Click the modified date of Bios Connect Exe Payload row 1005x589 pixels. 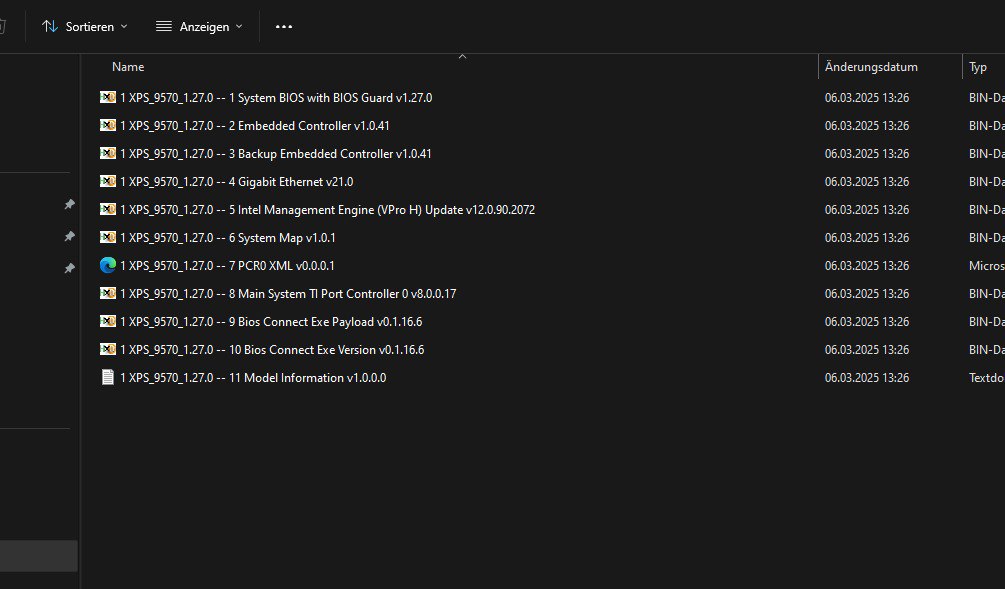point(867,322)
